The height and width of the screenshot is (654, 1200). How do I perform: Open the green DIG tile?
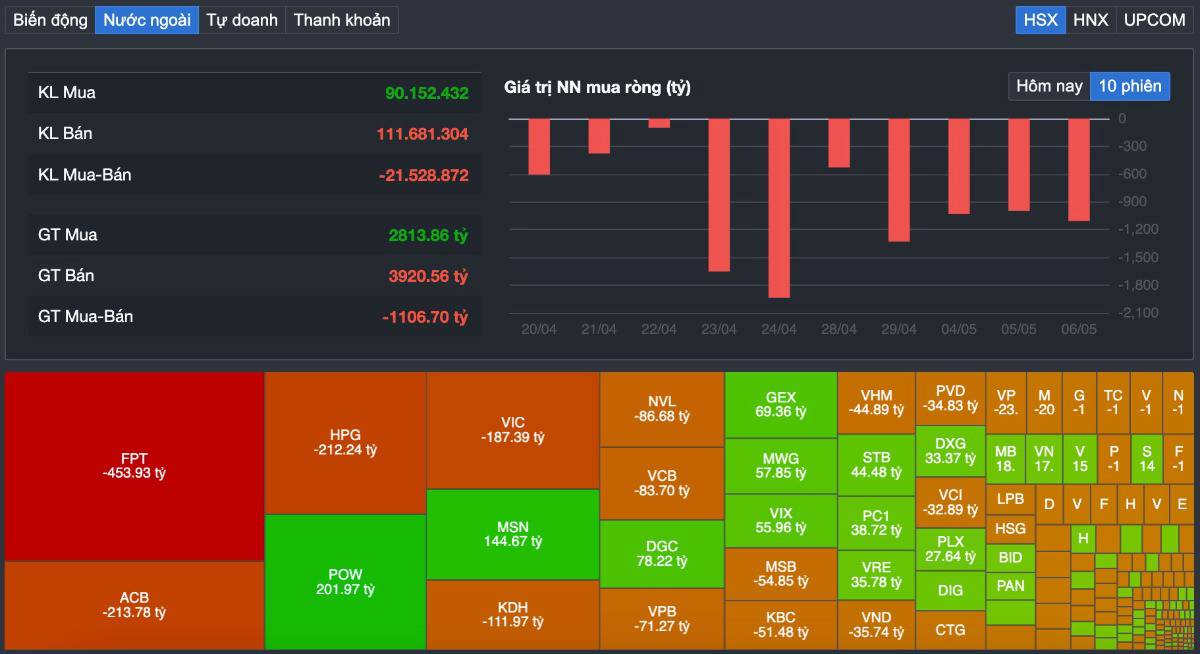pyautogui.click(x=950, y=591)
